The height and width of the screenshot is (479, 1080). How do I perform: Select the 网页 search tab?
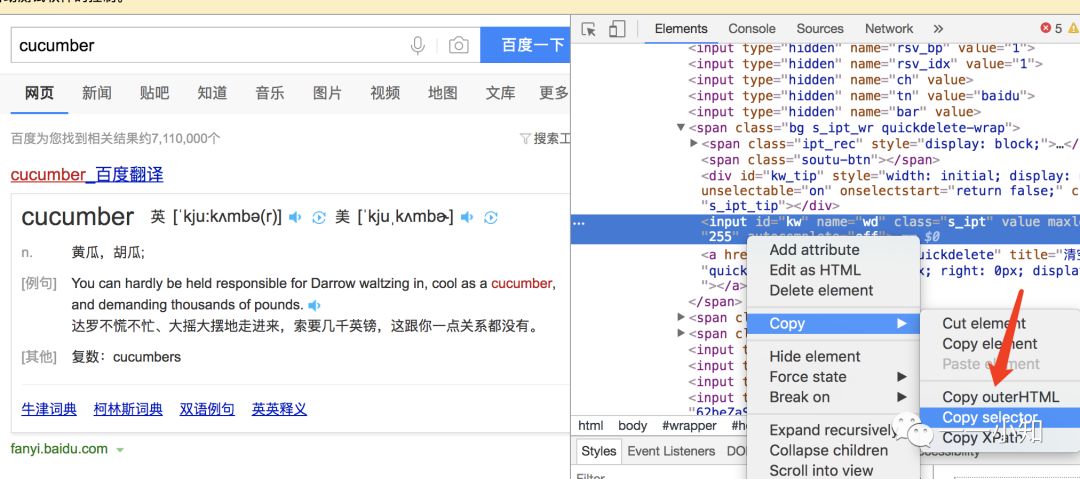click(x=39, y=93)
